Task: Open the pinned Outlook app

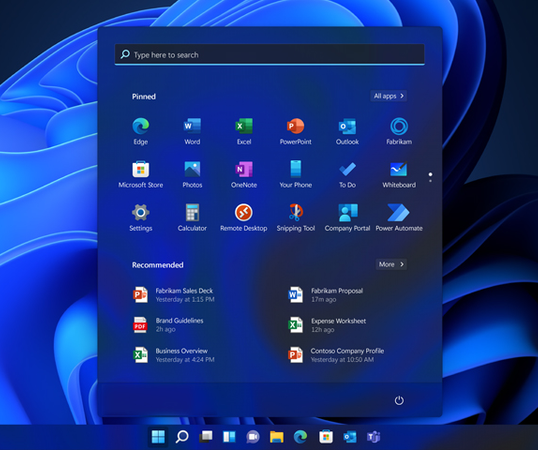Action: (347, 131)
